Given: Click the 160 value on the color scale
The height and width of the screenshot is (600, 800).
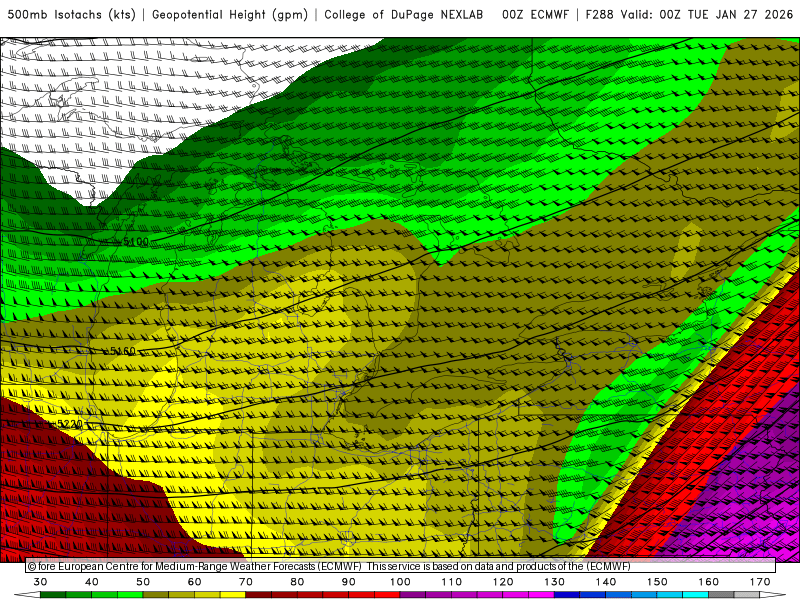Looking at the screenshot, I should tap(709, 582).
